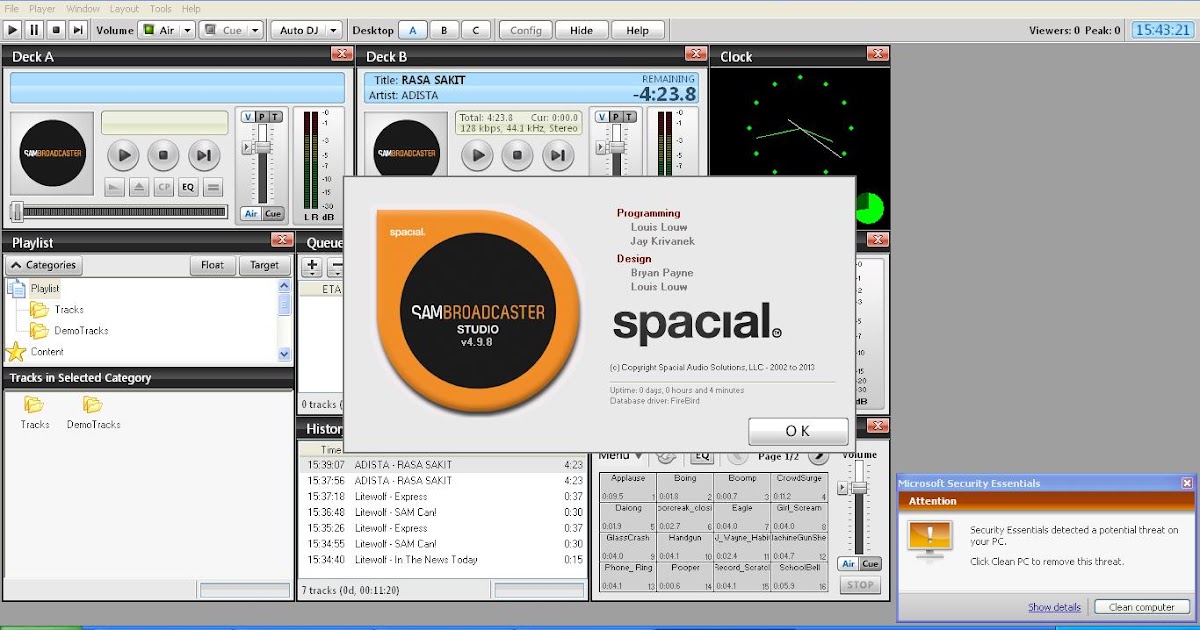This screenshot has height=630, width=1200.
Task: Go to next sound effects page
Action: 818,456
